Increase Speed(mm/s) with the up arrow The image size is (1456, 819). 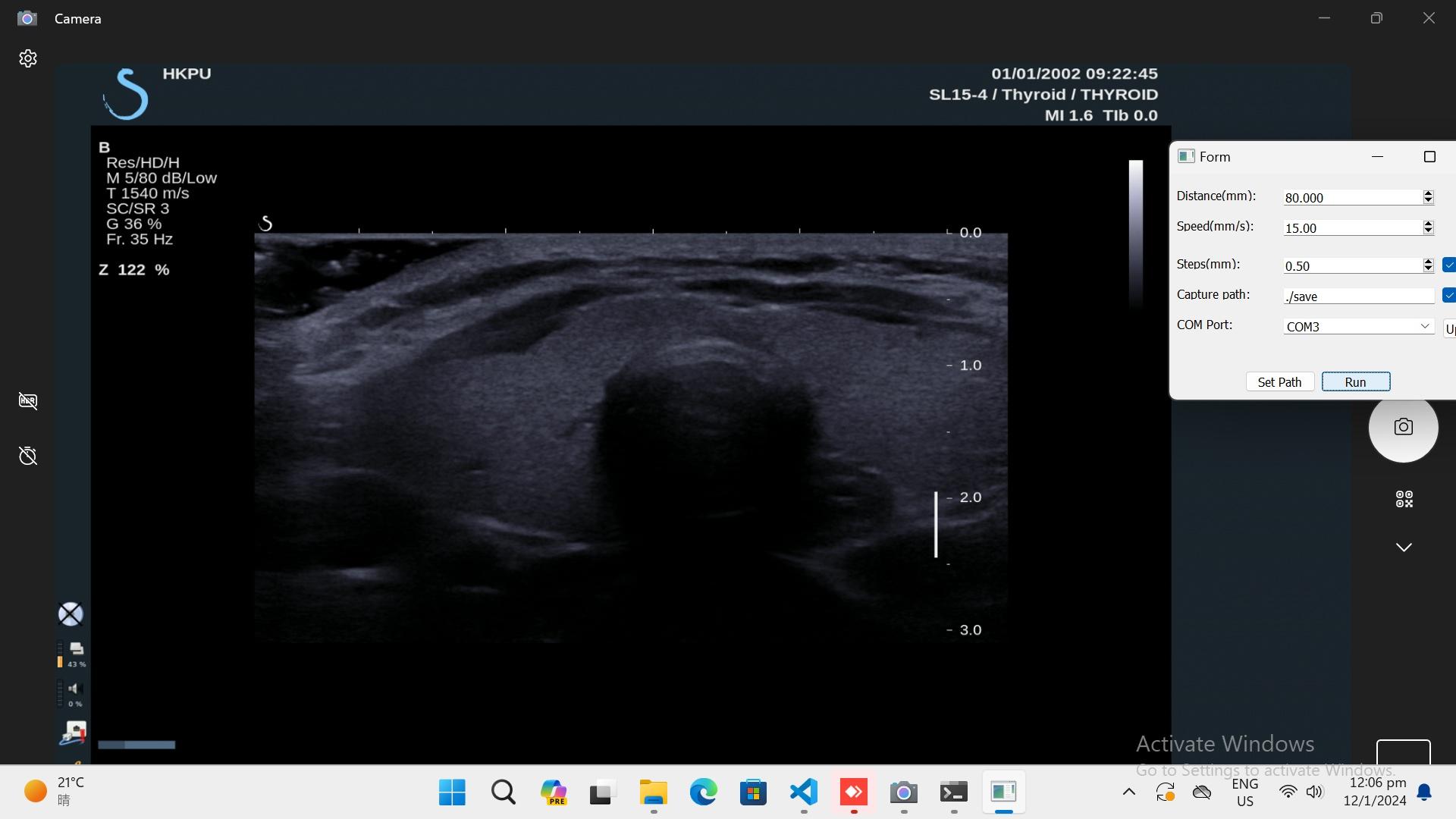tap(1428, 224)
